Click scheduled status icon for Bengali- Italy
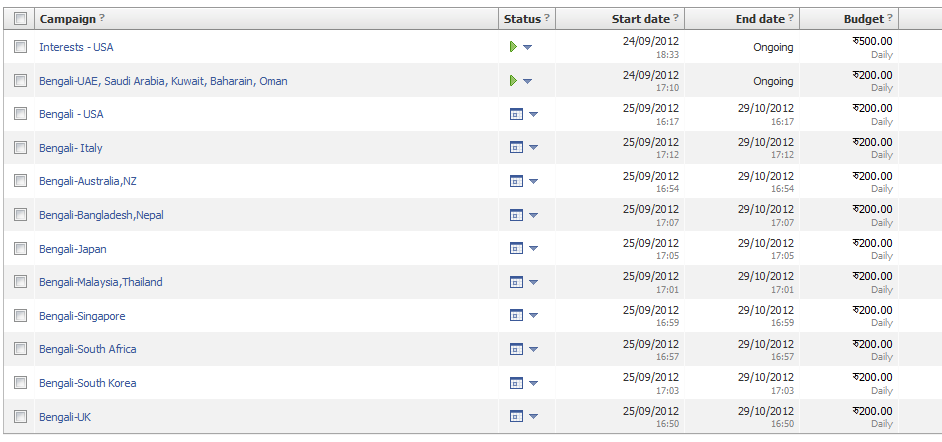Viewport: 942px width, 442px height. pyautogui.click(x=516, y=148)
